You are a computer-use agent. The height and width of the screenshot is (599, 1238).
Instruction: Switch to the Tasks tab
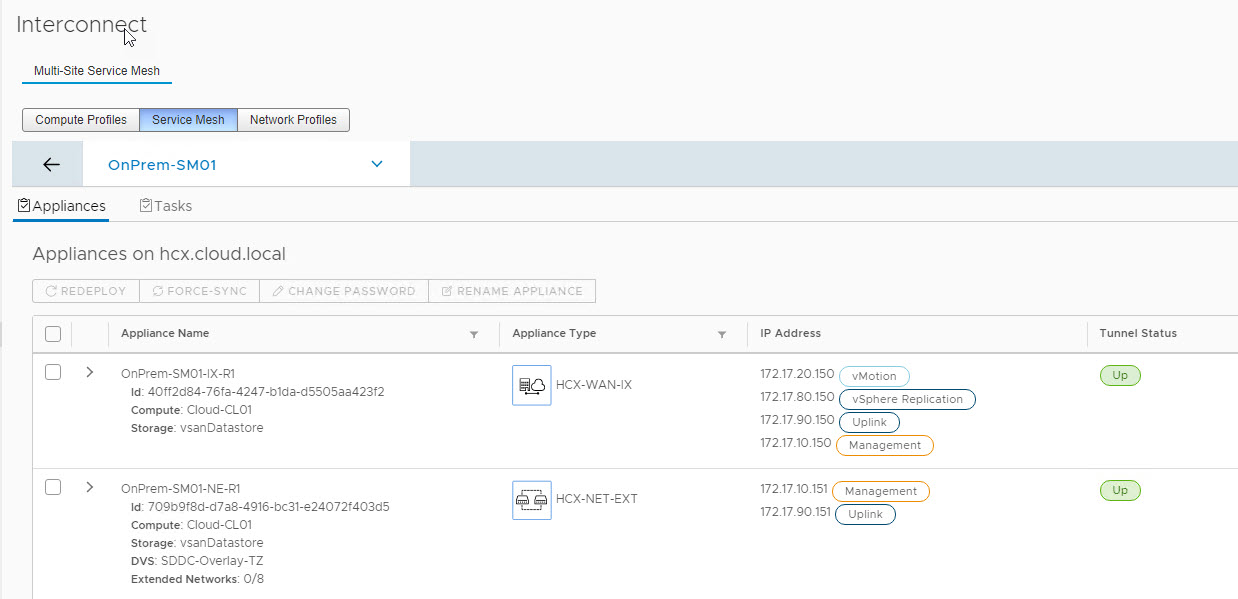(x=166, y=206)
